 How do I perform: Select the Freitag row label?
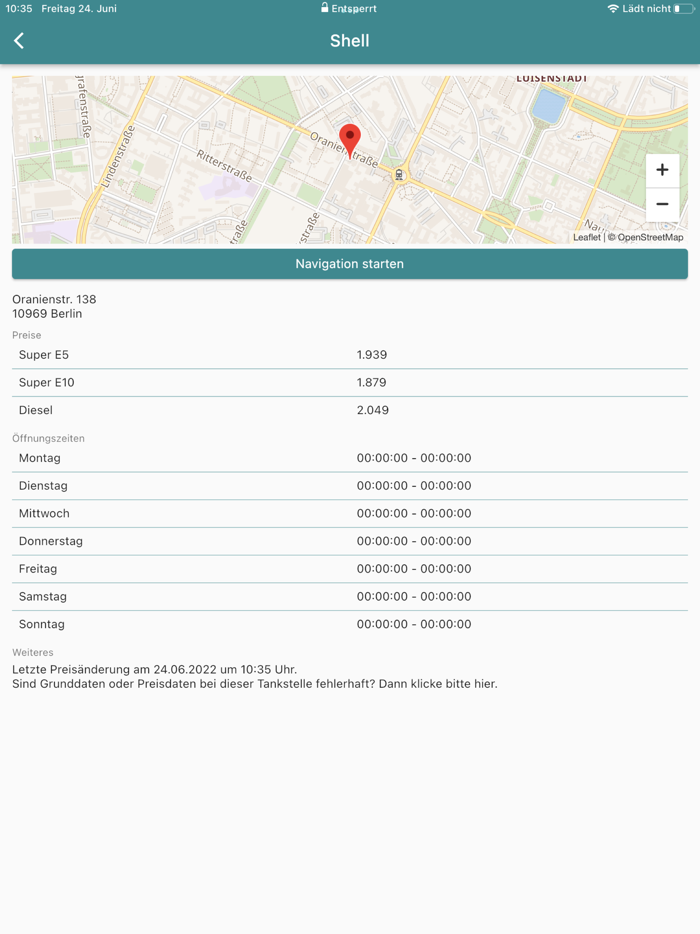38,569
